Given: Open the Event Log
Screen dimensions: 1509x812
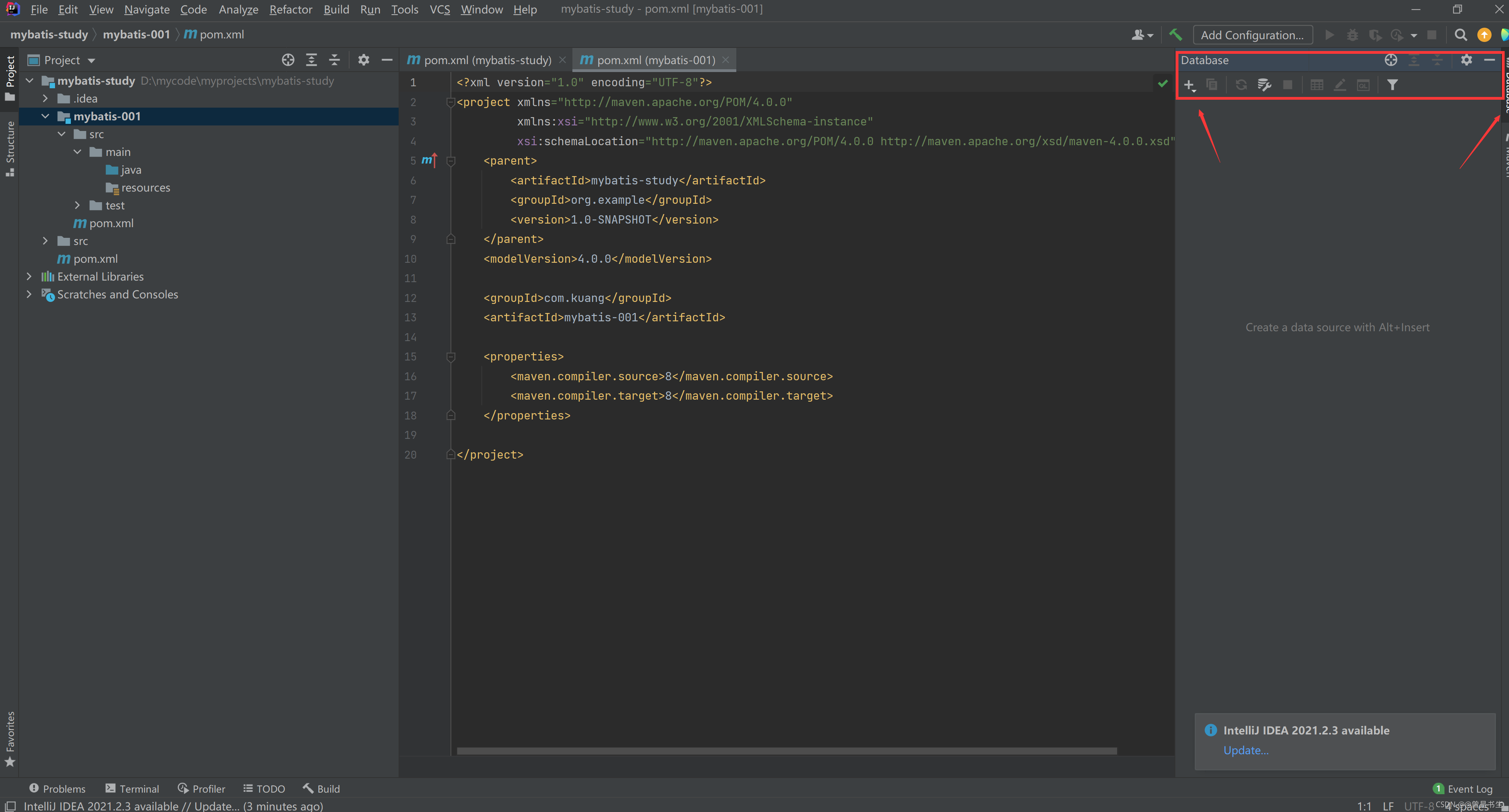Looking at the screenshot, I should click(1463, 789).
